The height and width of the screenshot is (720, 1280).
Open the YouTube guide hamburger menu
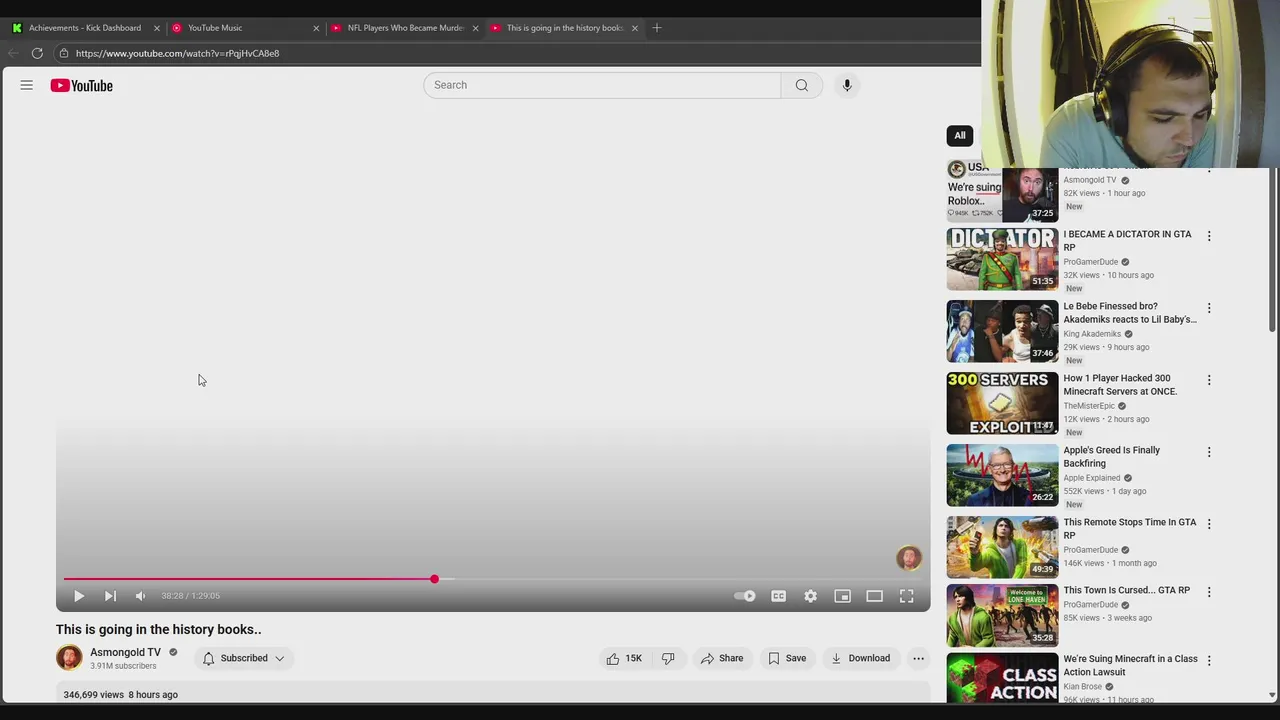pyautogui.click(x=27, y=86)
